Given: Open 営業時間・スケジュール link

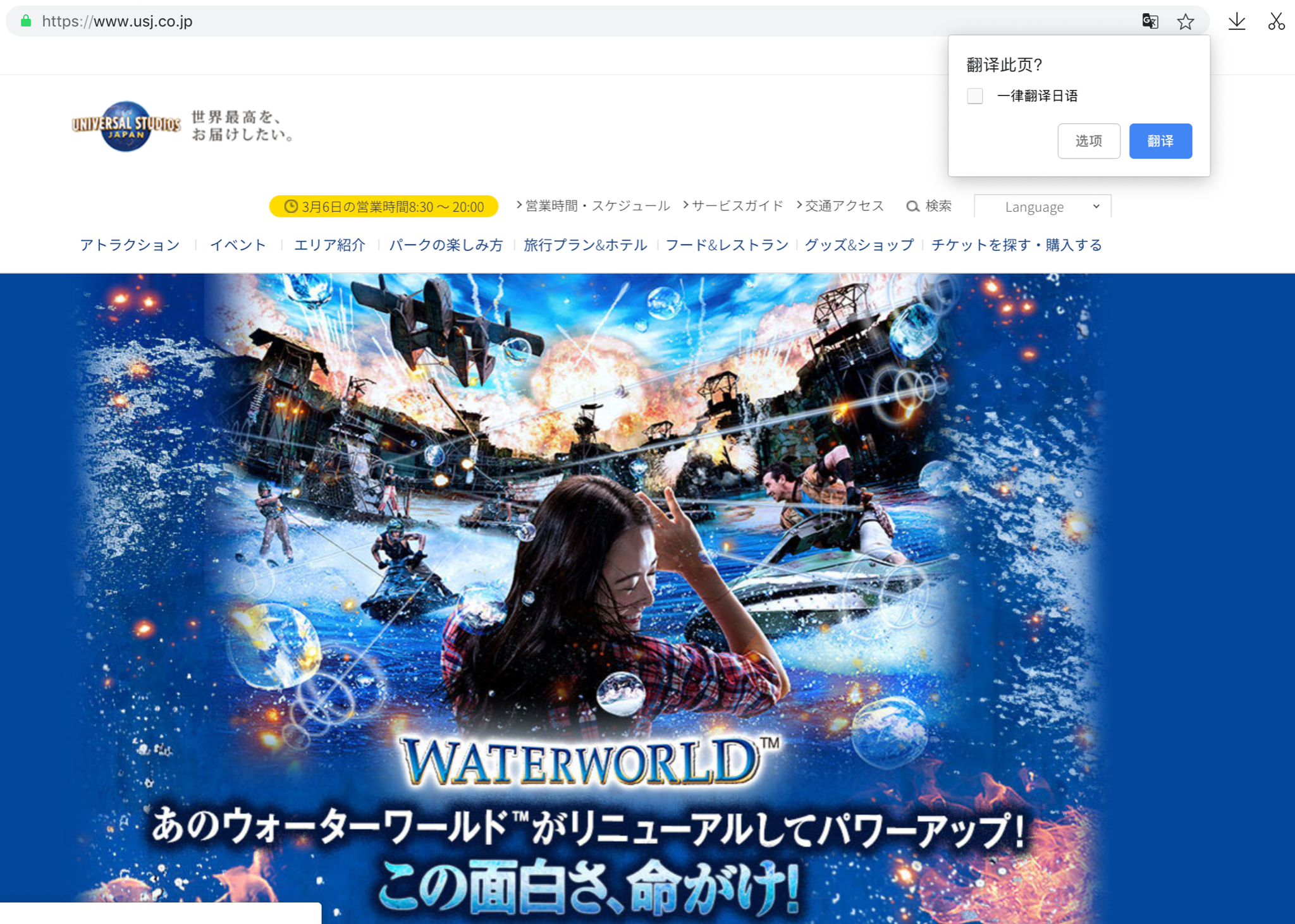Looking at the screenshot, I should 592,206.
